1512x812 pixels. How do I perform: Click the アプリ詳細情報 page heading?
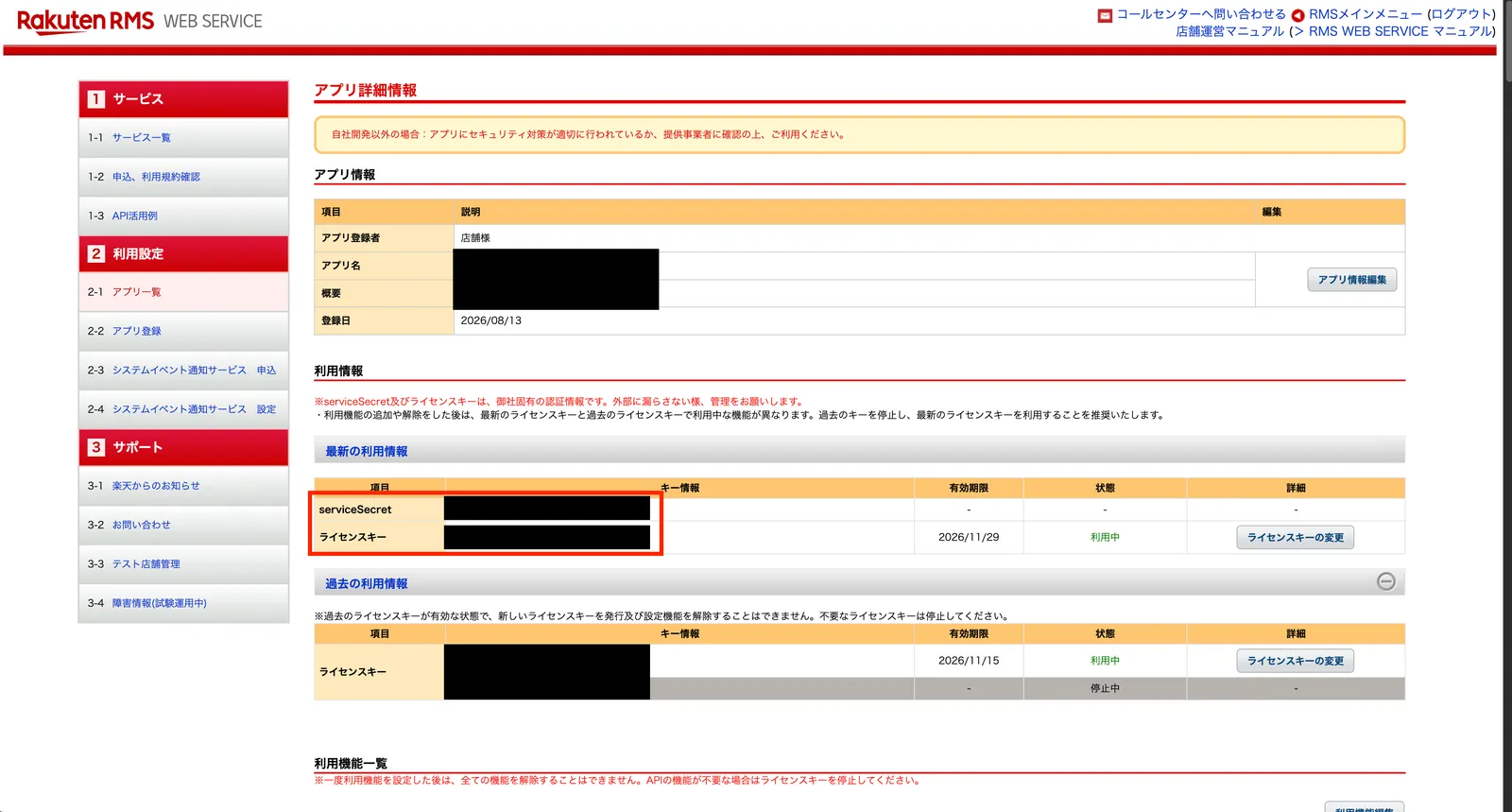366,91
